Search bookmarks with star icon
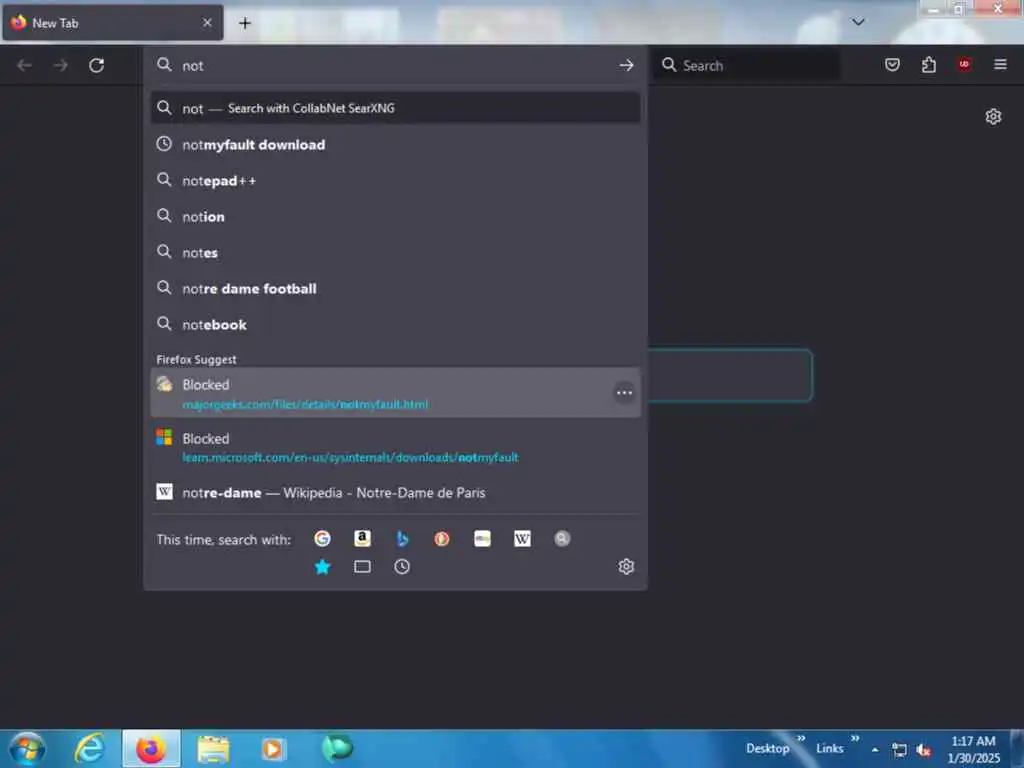 pyautogui.click(x=322, y=567)
